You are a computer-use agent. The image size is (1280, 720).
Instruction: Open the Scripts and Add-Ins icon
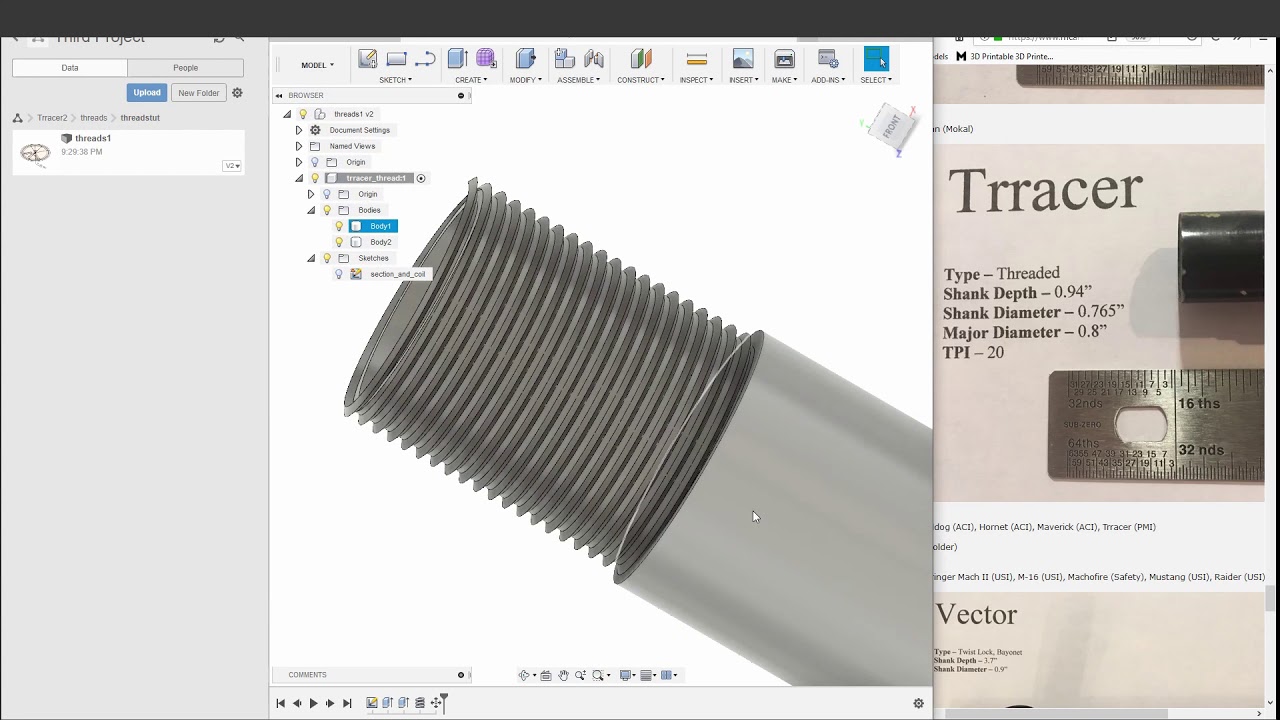[x=828, y=59]
